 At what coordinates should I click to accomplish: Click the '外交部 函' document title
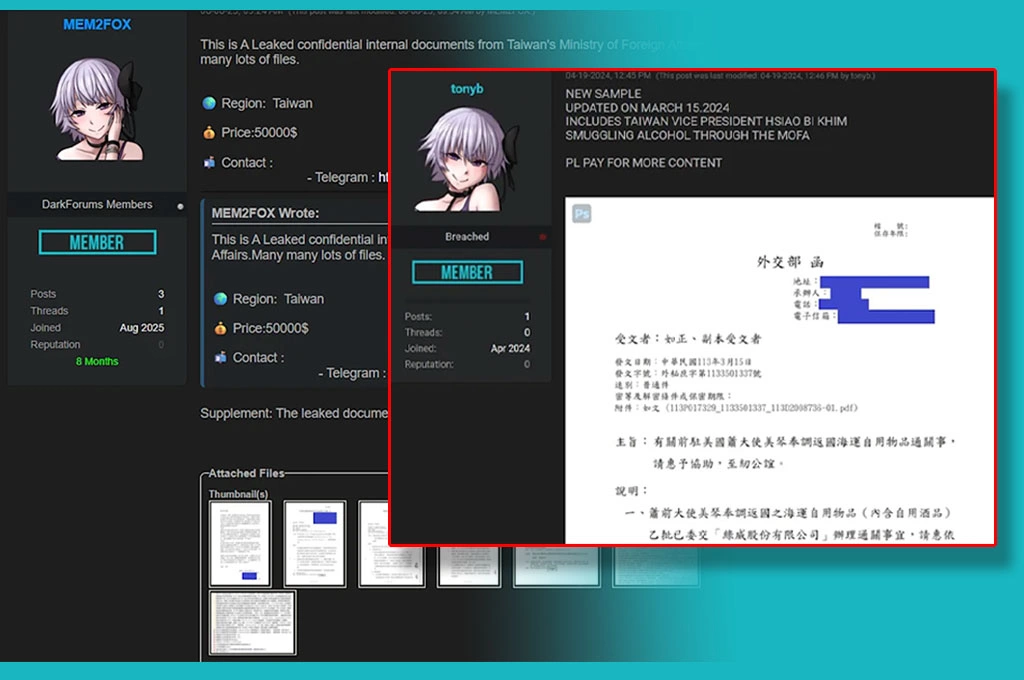pyautogui.click(x=790, y=262)
